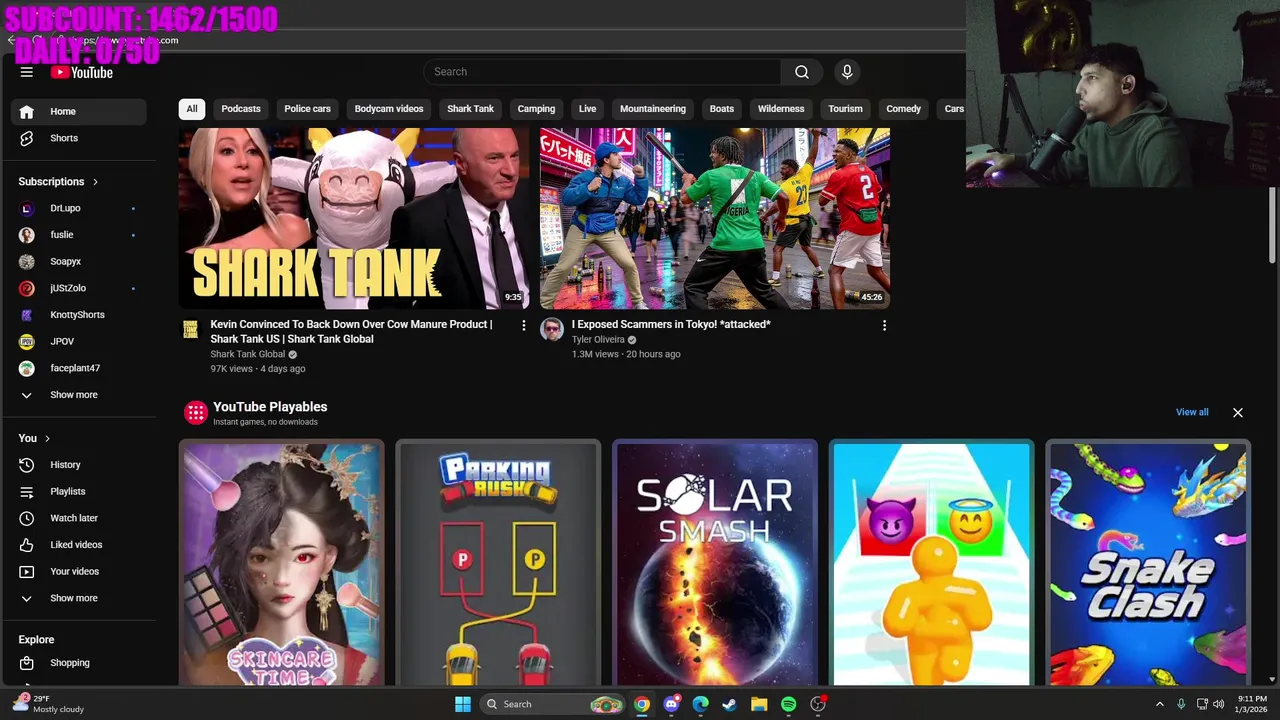
Task: Open History from the sidebar
Action: tap(79, 465)
